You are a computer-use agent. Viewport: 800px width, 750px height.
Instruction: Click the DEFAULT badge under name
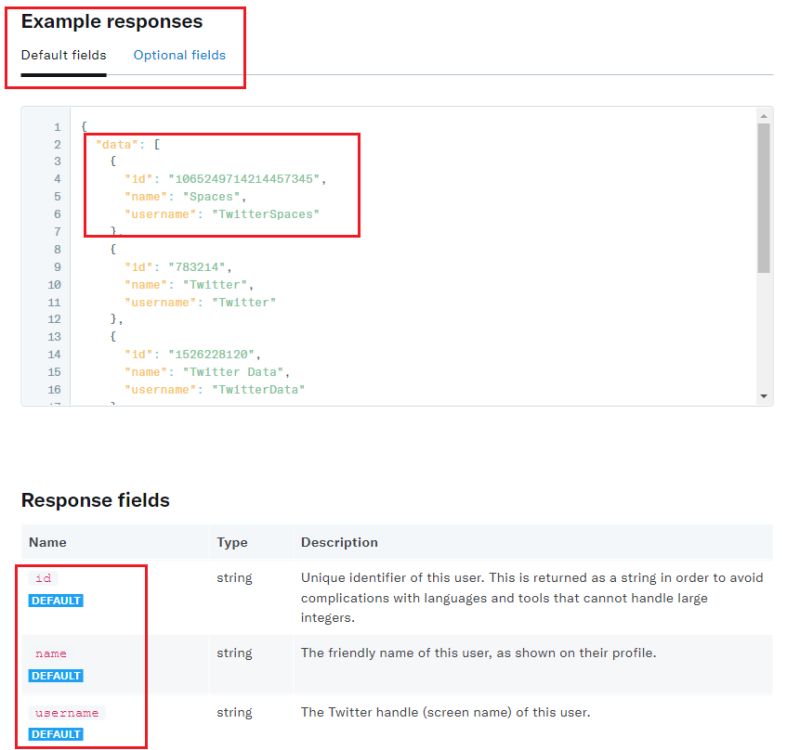tap(56, 676)
